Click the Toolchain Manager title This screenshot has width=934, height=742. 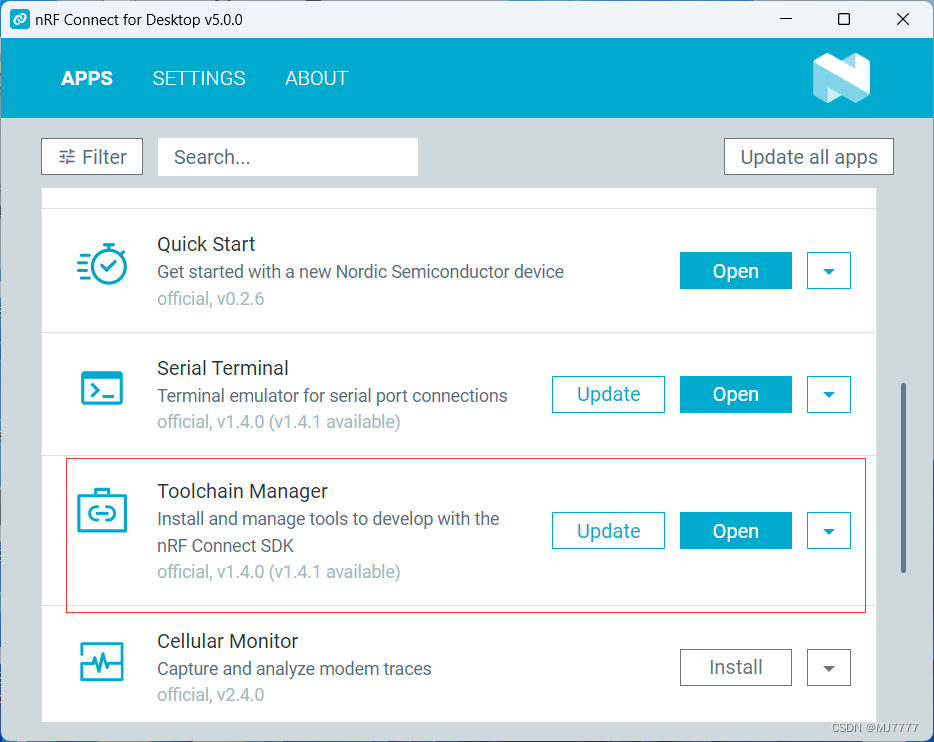click(x=242, y=491)
